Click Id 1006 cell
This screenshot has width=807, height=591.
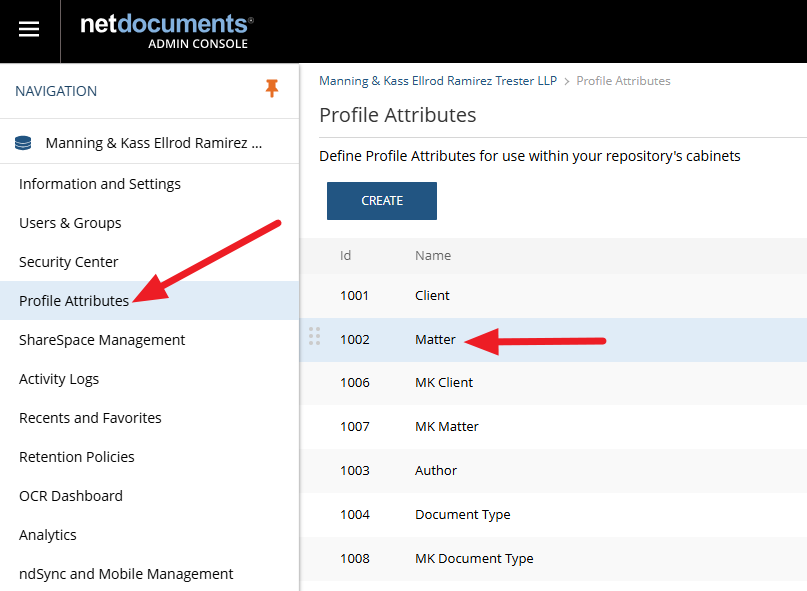(x=355, y=383)
